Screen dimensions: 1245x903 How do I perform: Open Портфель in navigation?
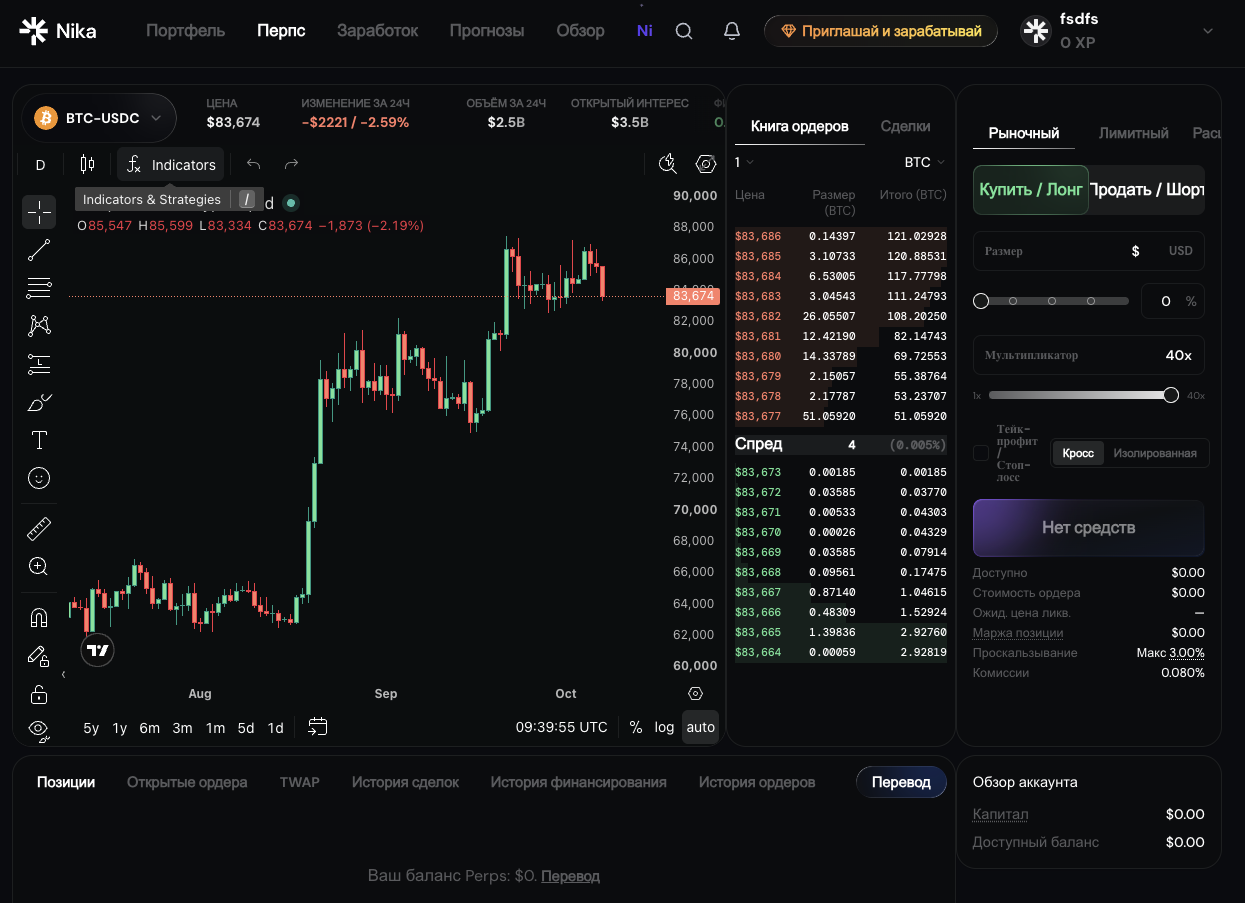click(x=186, y=31)
